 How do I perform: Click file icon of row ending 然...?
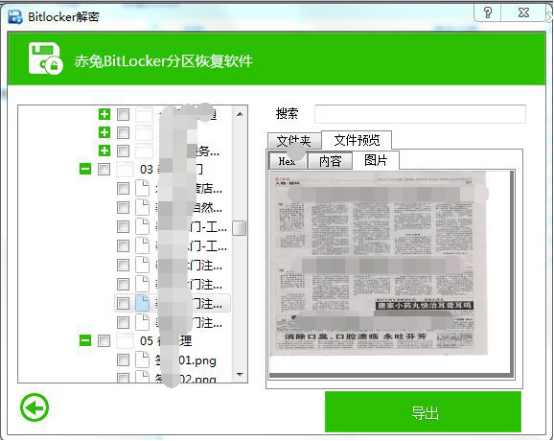click(142, 207)
